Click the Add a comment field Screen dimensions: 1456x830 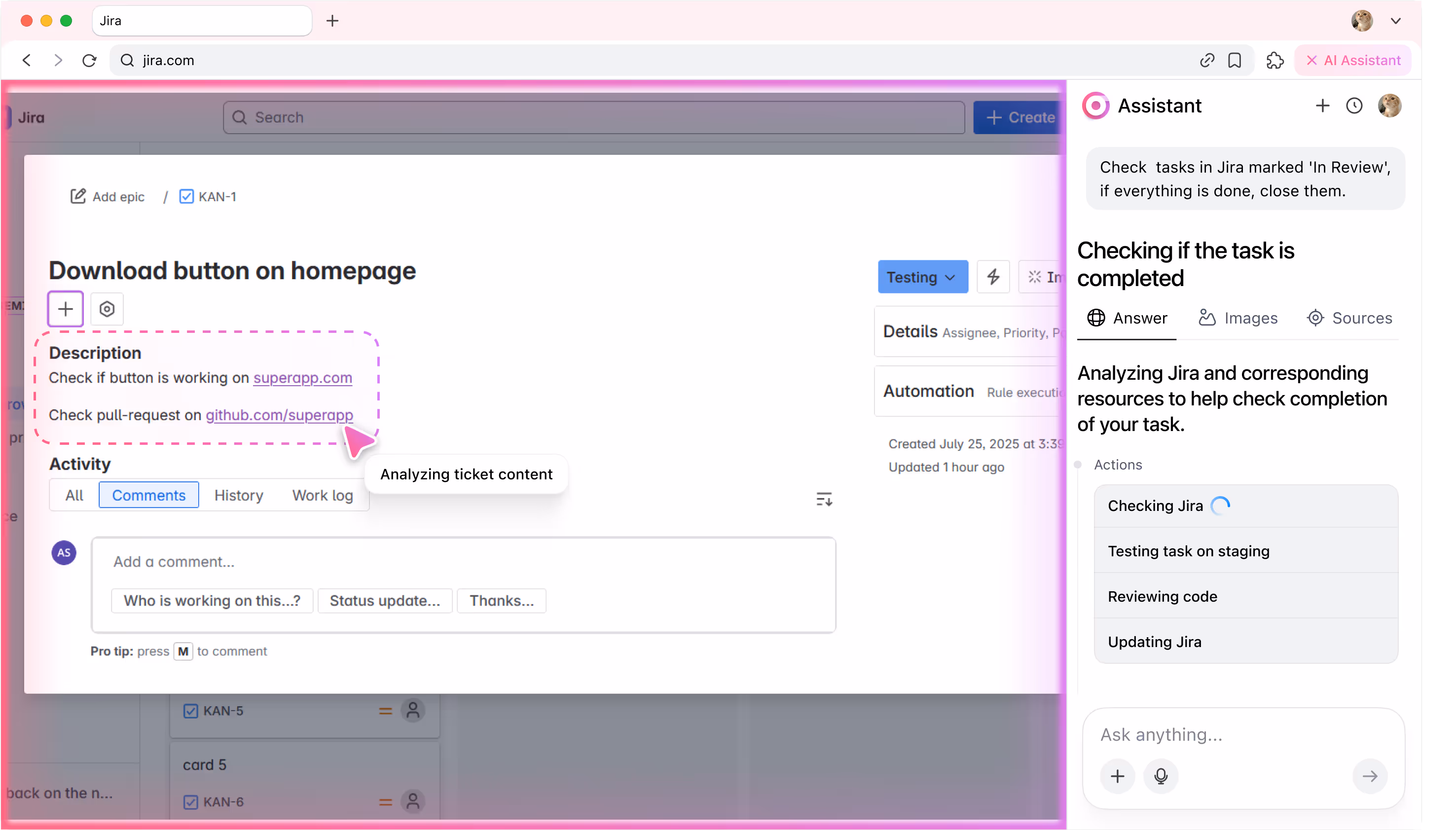coord(464,562)
